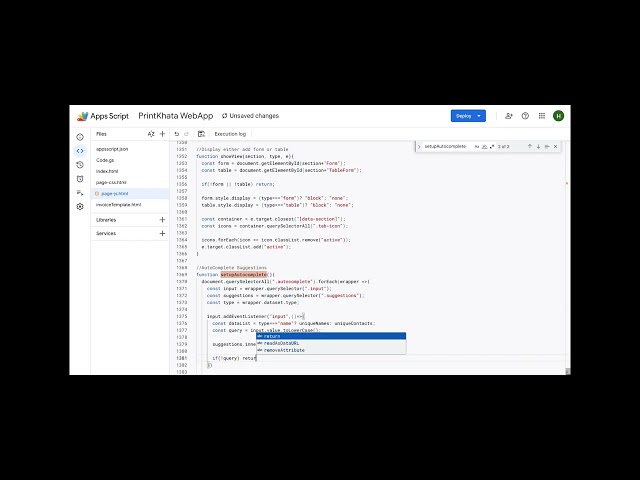Open the project Overview icon in sidebar
This screenshot has width=640, height=480.
tap(80, 137)
